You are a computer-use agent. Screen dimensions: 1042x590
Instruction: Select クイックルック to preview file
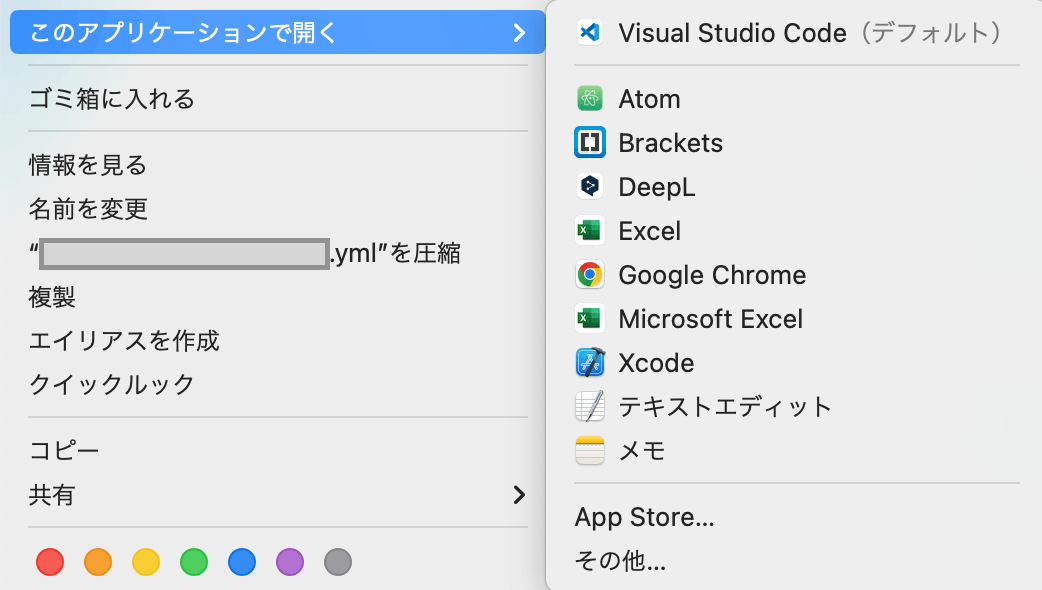coord(111,385)
